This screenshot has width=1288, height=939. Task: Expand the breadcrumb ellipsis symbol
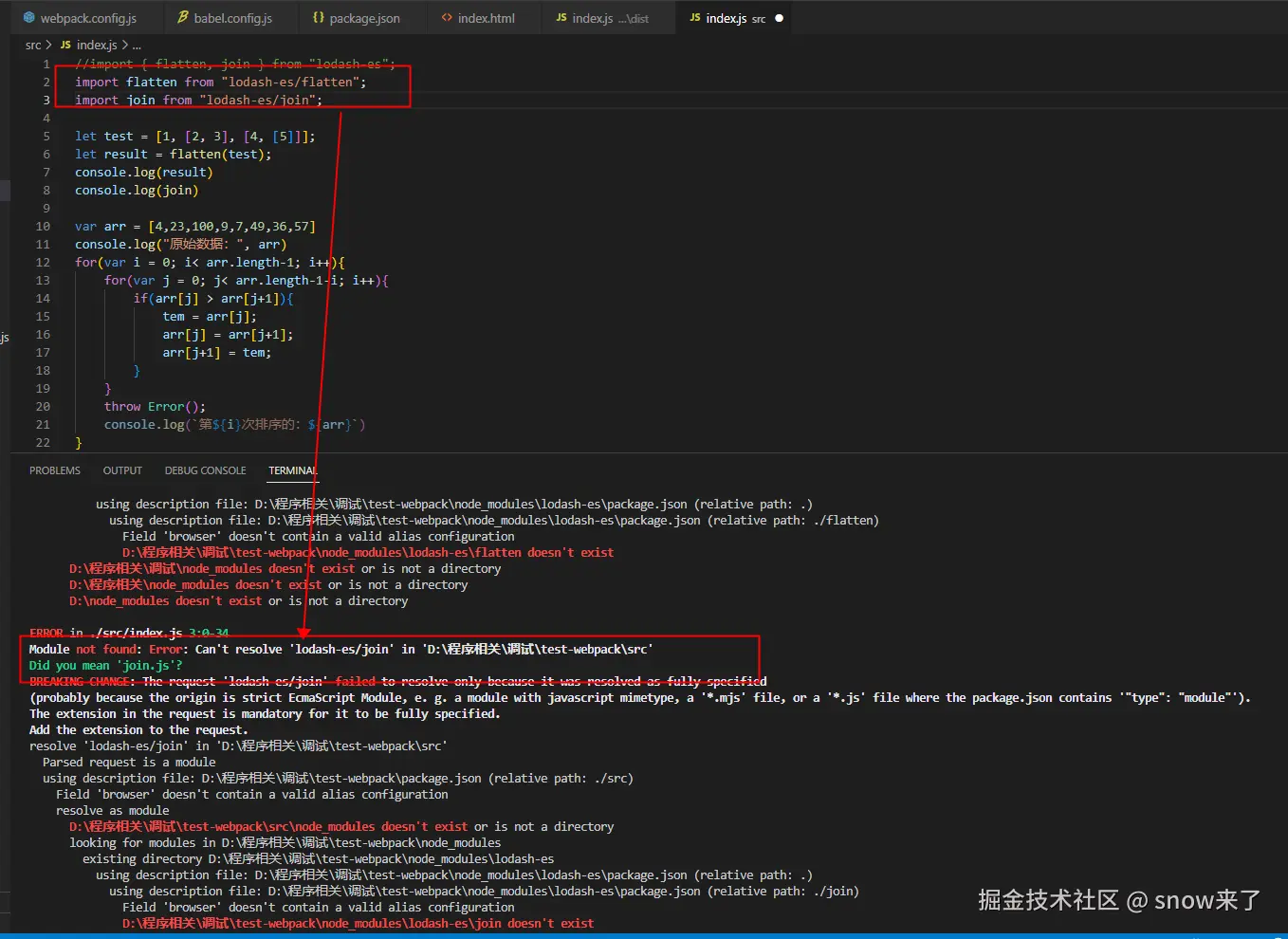pyautogui.click(x=137, y=45)
